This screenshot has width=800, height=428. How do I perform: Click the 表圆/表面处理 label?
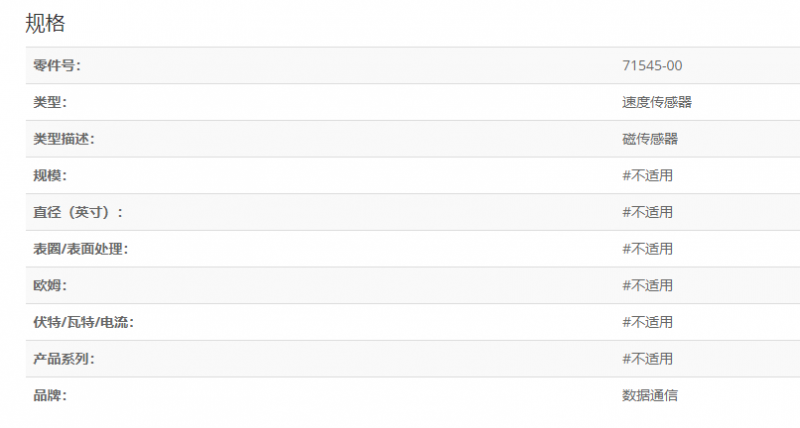[x=80, y=249]
